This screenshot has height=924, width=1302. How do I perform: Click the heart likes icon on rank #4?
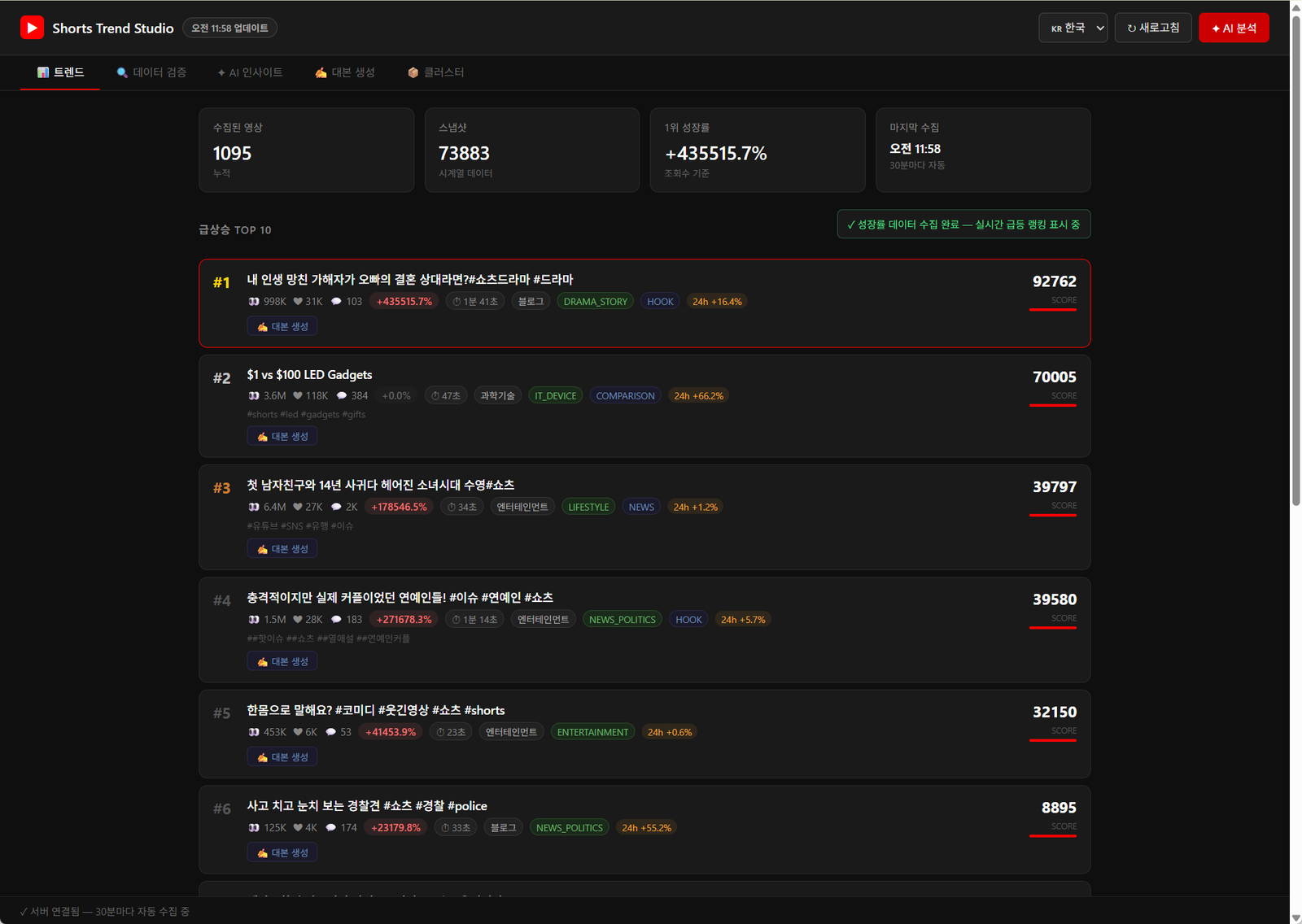point(298,620)
